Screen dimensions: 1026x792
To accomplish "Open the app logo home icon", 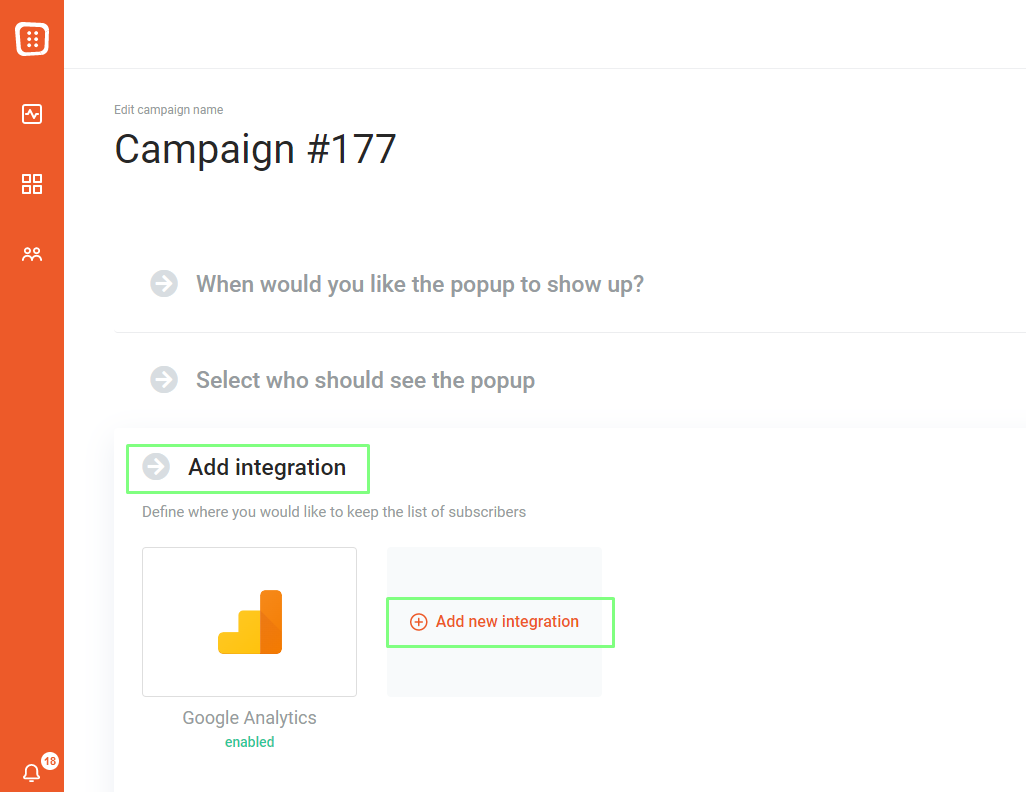I will [x=32, y=39].
